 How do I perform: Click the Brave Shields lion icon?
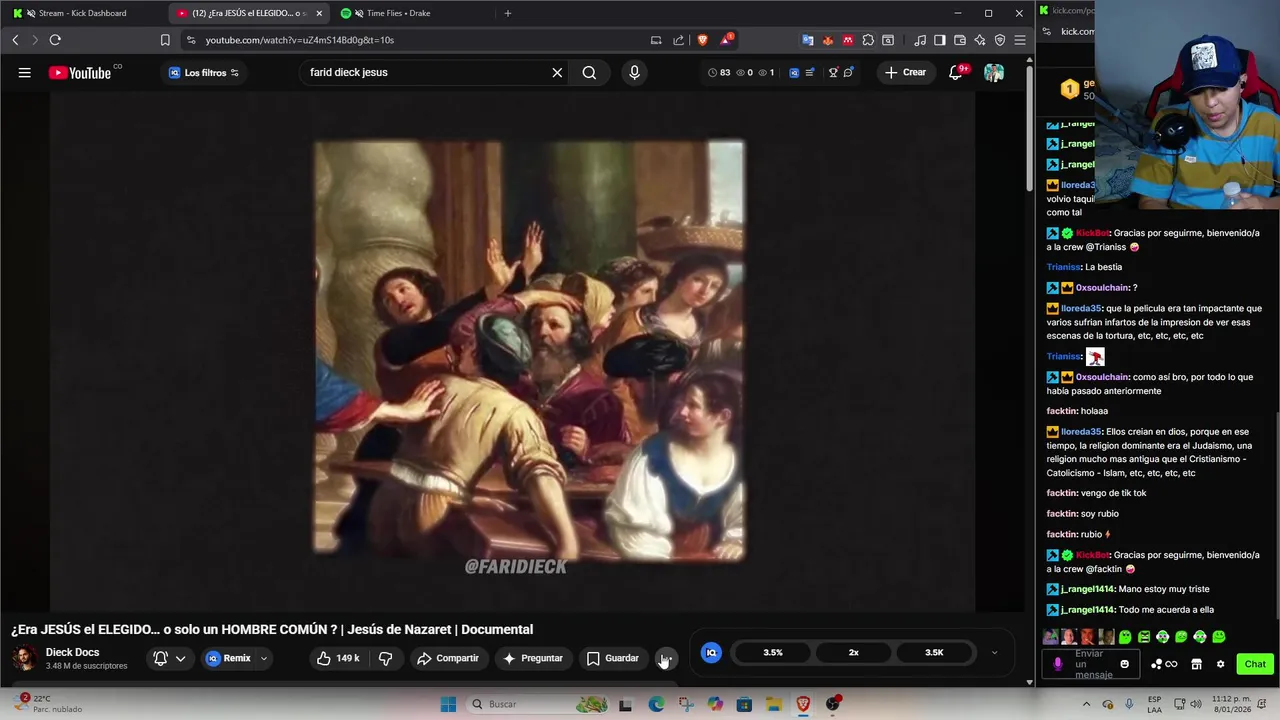coord(702,40)
